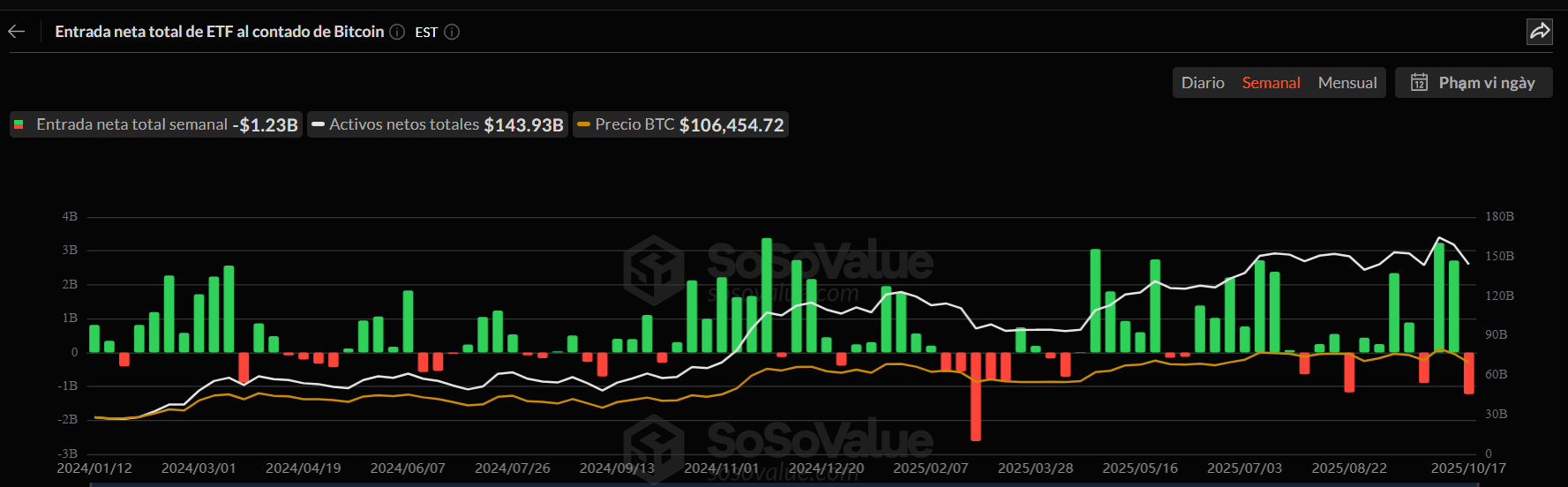Switch to the Diario view
The width and height of the screenshot is (1568, 487).
point(1203,83)
